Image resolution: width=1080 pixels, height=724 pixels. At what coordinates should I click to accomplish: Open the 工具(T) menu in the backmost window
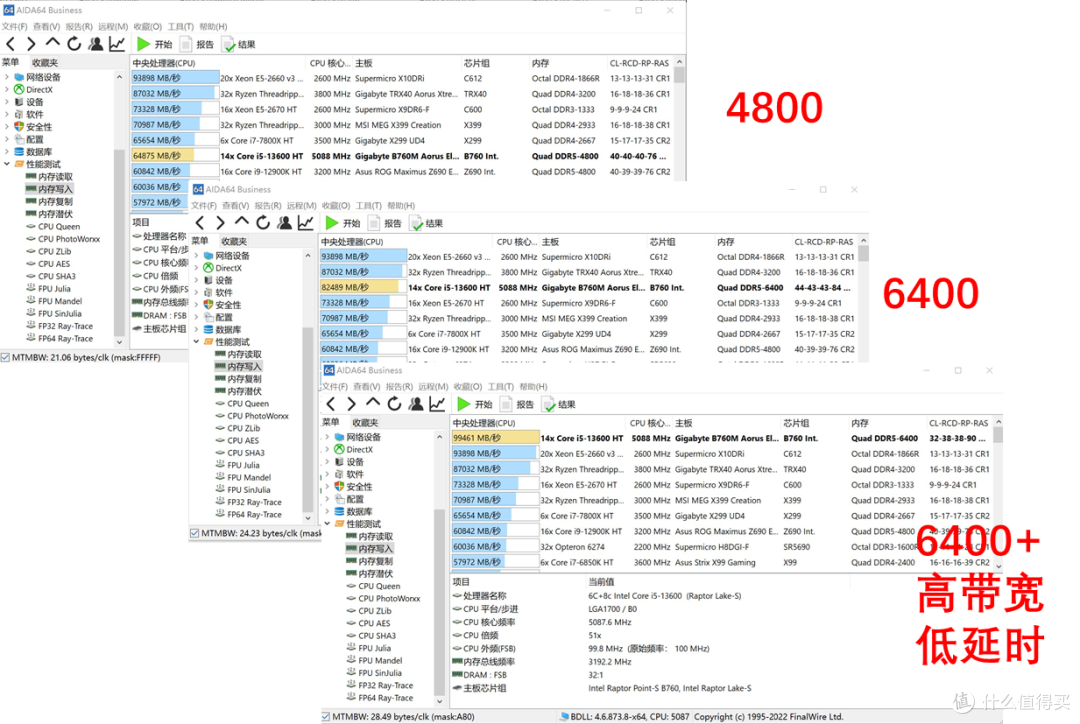tap(180, 27)
